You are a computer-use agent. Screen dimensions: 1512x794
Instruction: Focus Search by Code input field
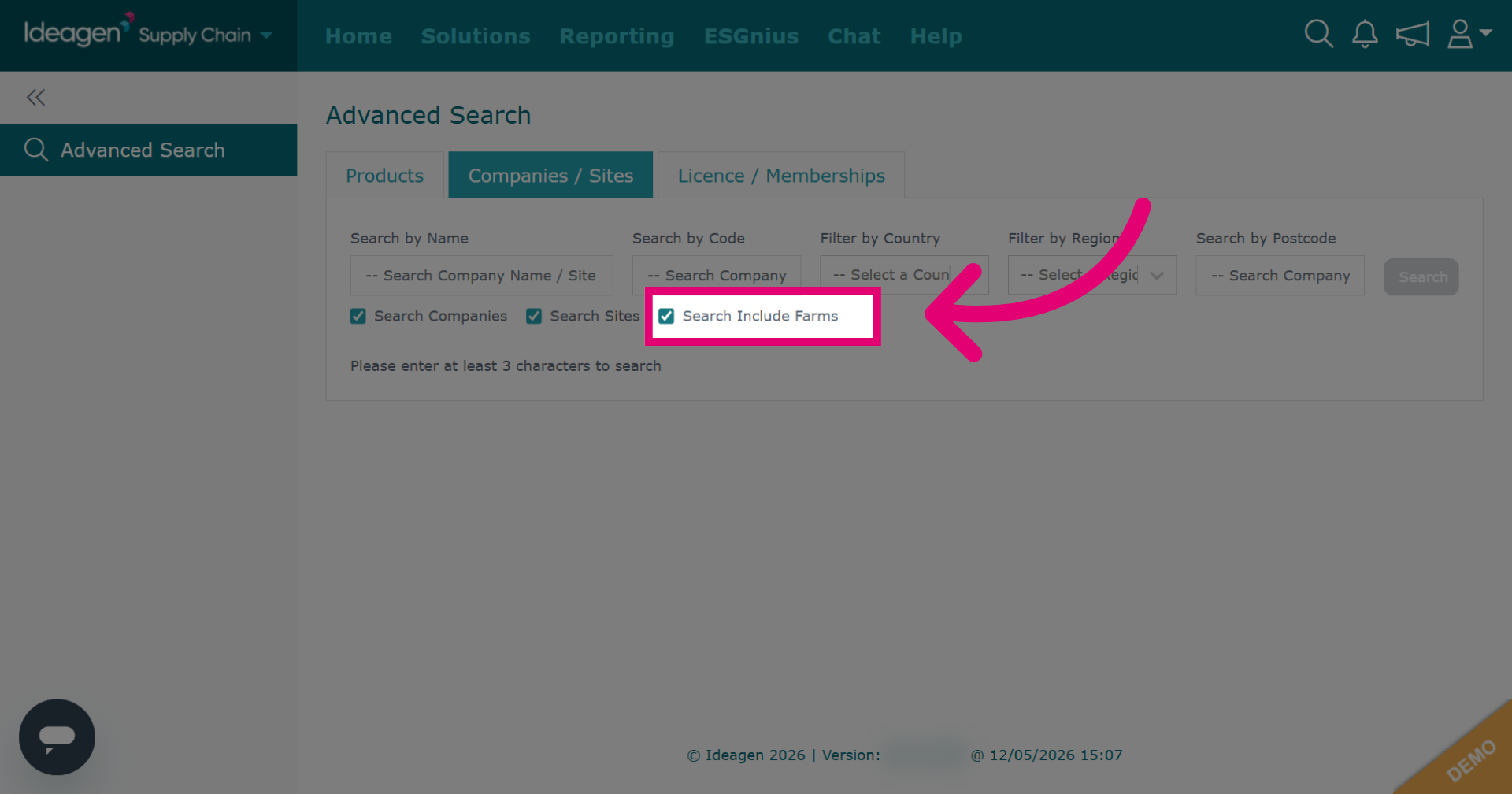[717, 276]
